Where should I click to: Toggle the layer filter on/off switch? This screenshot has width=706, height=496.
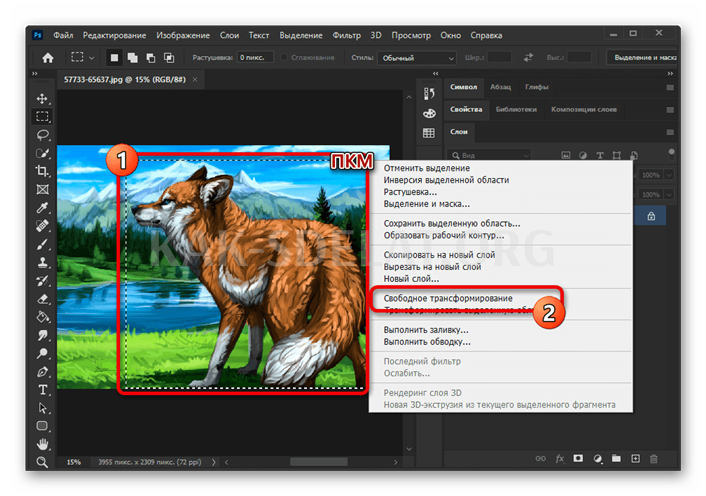click(x=671, y=154)
